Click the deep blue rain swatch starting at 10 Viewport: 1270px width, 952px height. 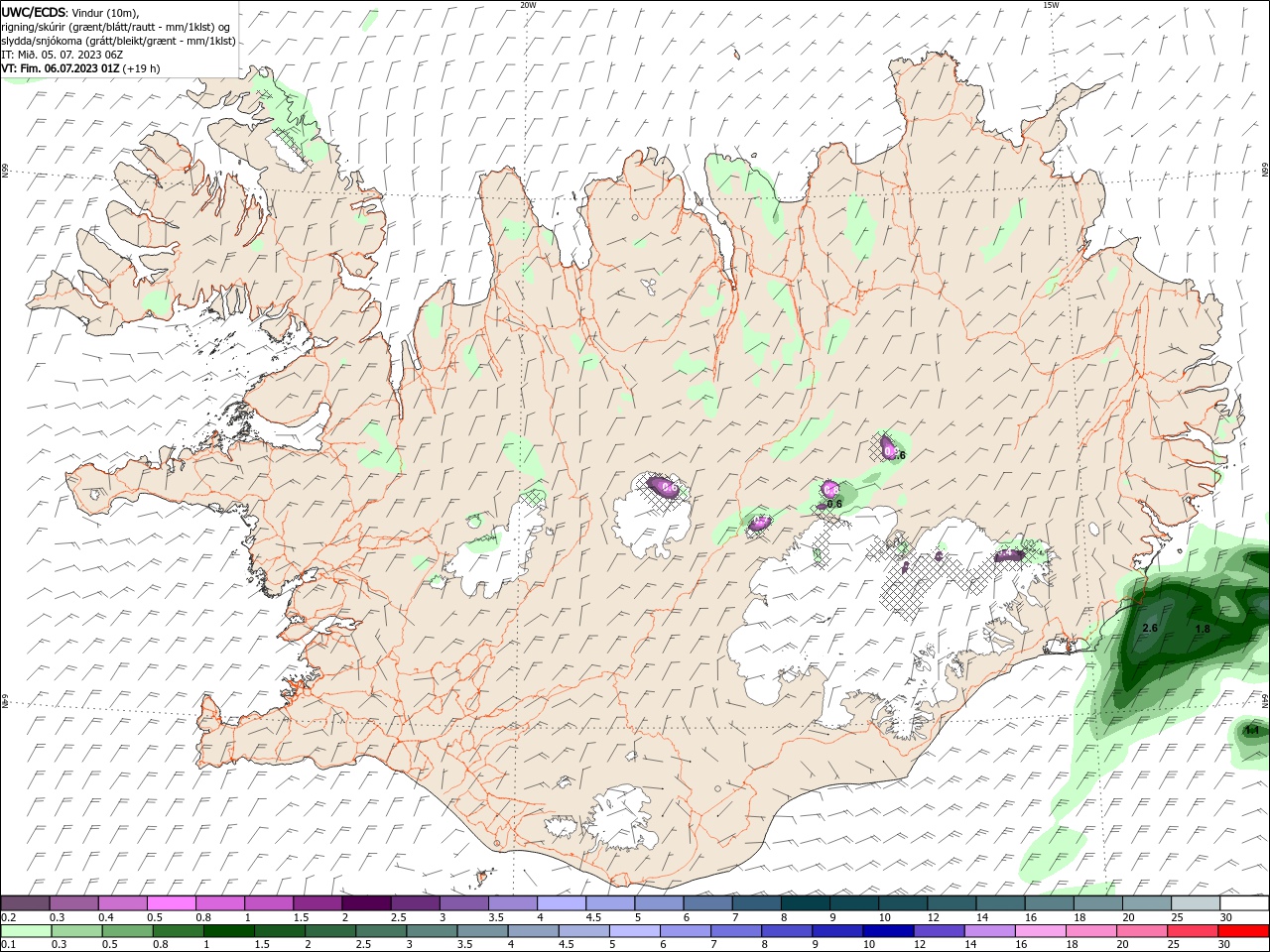click(888, 931)
